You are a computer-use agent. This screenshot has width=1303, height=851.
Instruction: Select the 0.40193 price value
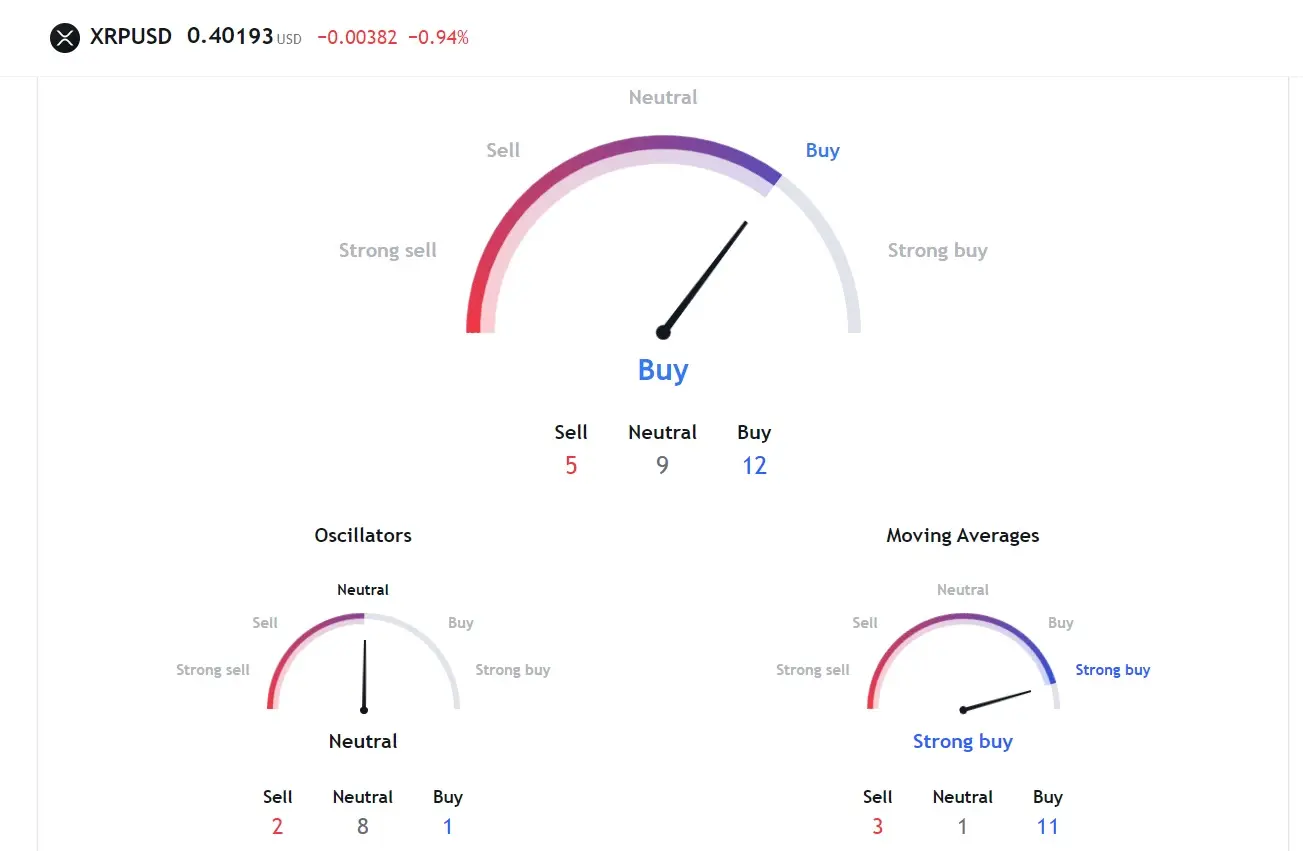(230, 37)
